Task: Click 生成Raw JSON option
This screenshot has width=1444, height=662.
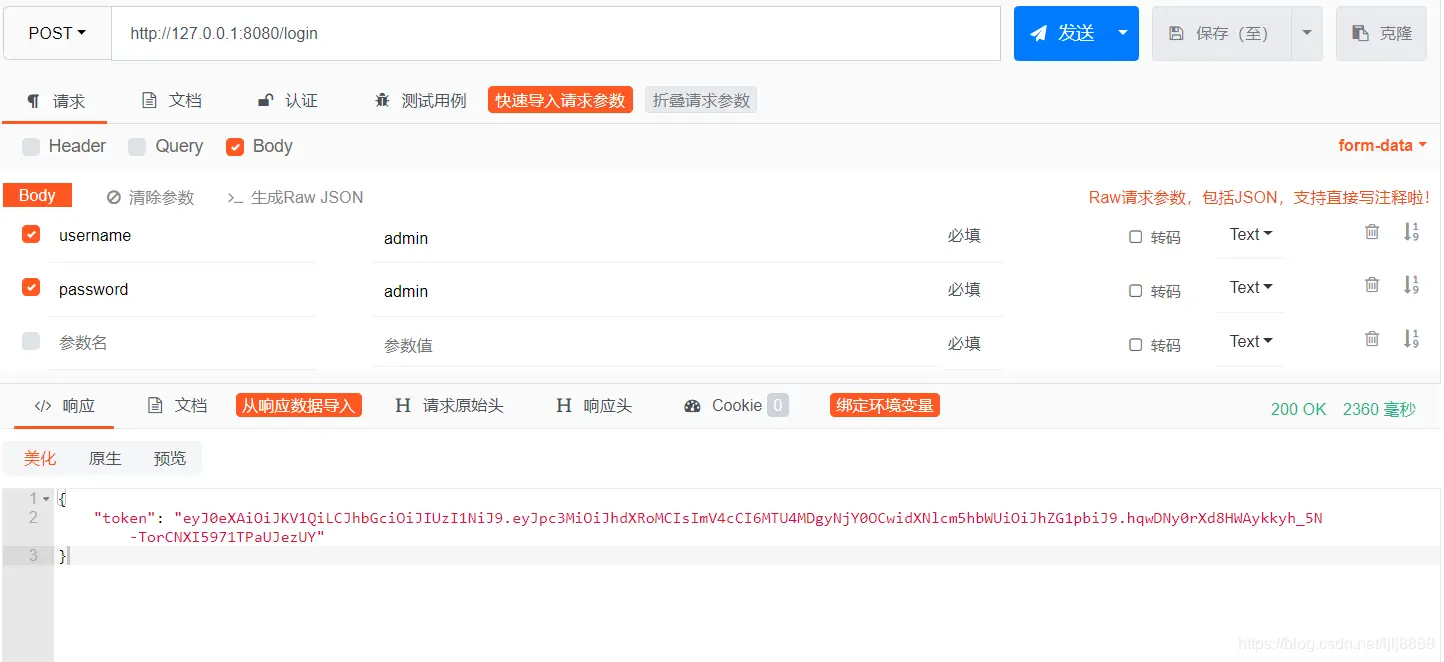Action: tap(296, 197)
